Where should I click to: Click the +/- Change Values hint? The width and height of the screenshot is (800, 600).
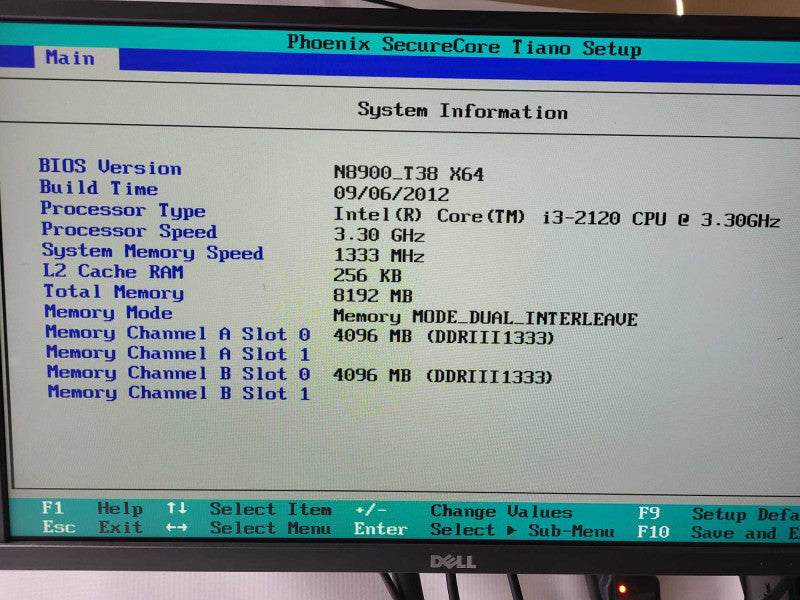pos(464,511)
